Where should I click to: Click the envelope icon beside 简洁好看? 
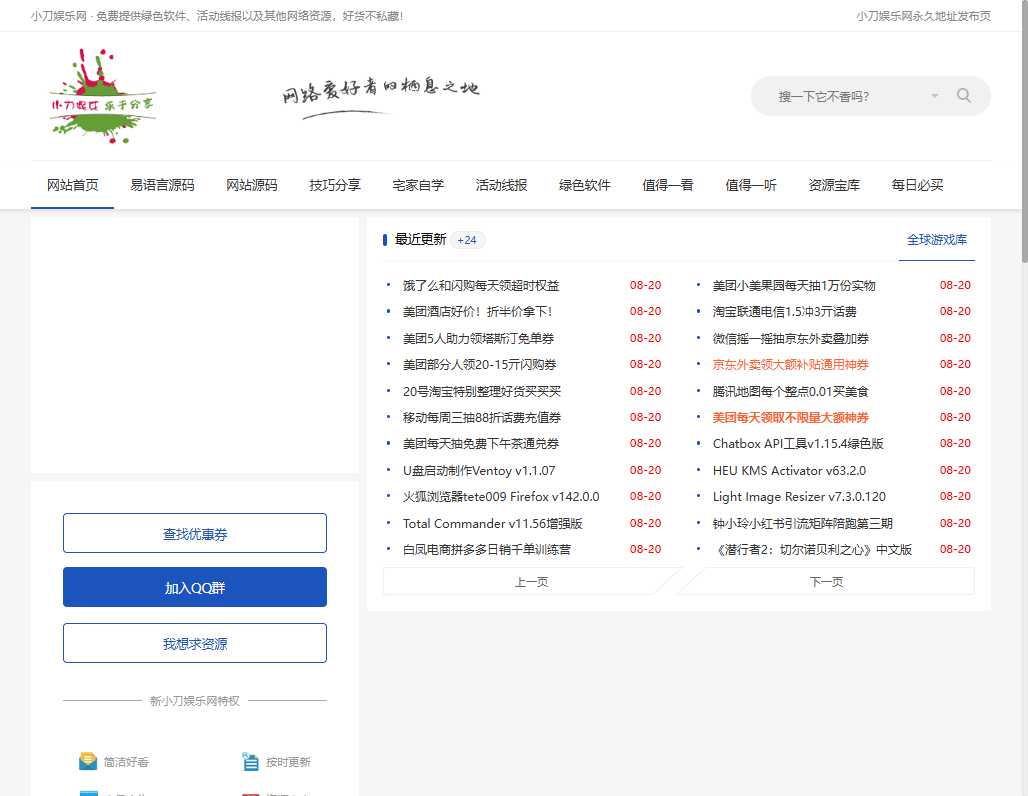[86, 760]
